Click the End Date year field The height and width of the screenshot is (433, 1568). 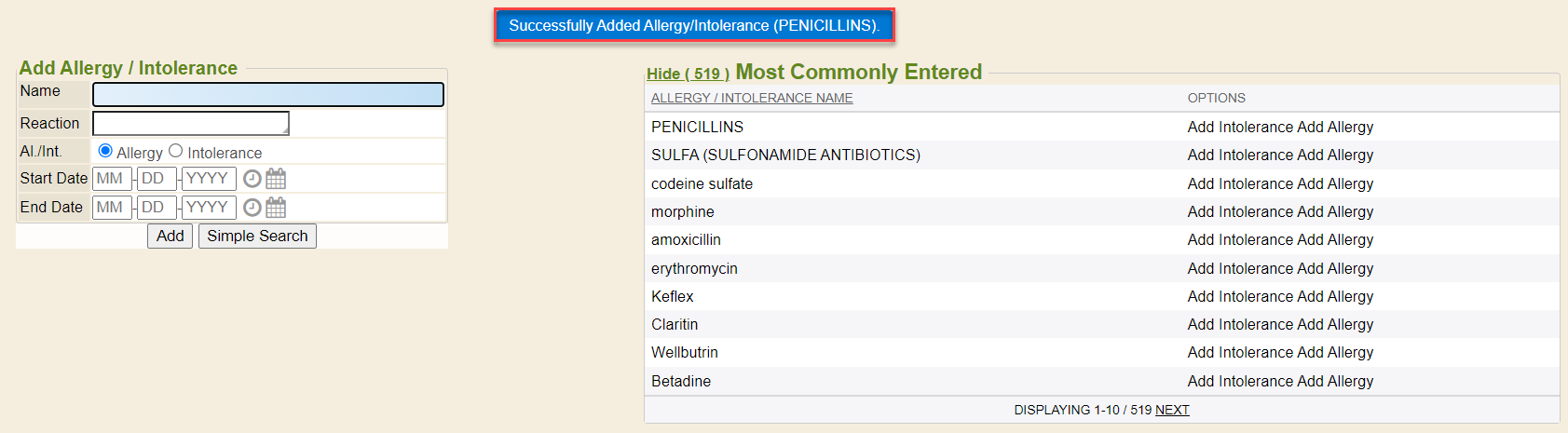[209, 208]
